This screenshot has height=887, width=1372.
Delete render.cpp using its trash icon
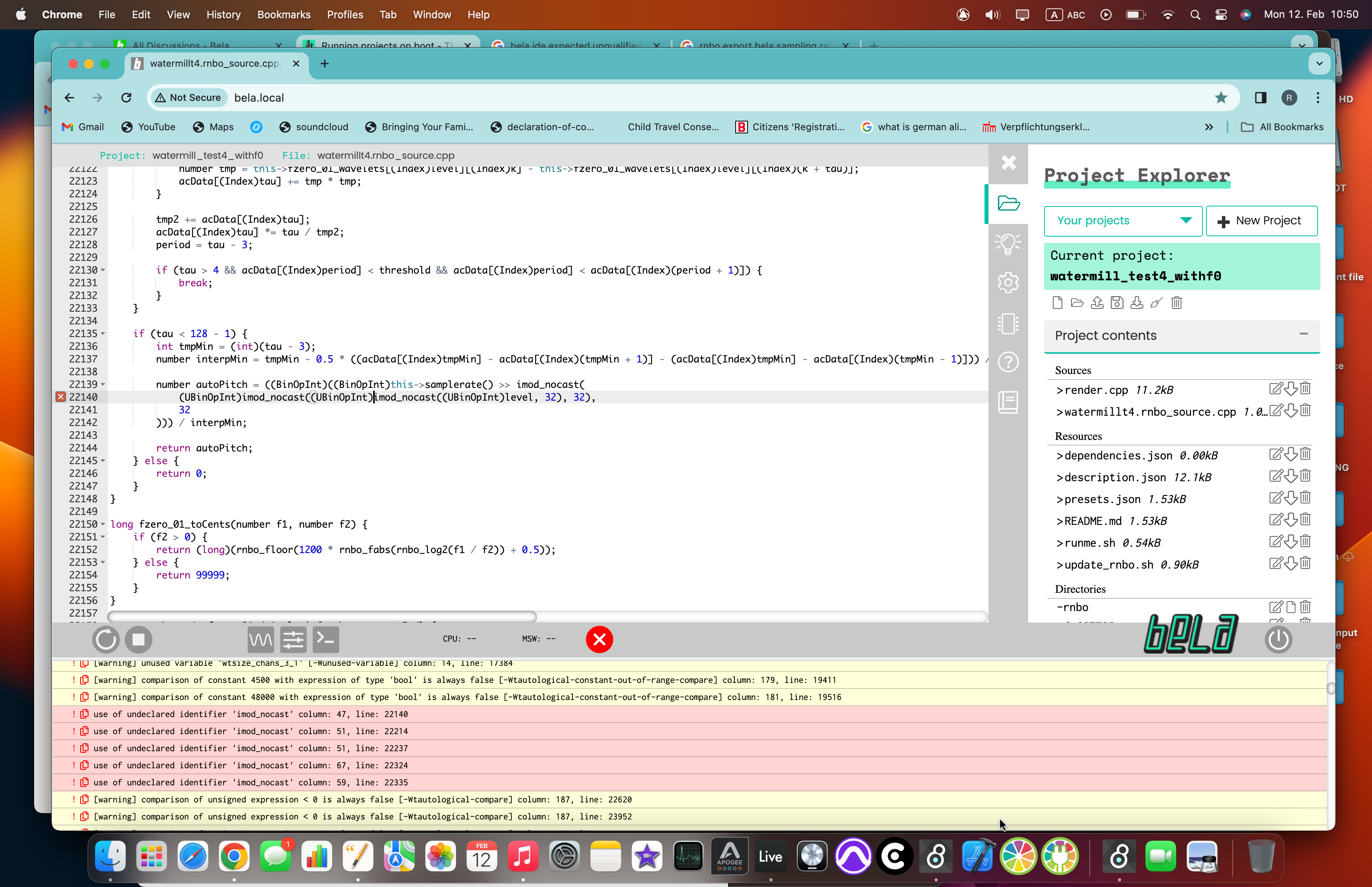1305,389
